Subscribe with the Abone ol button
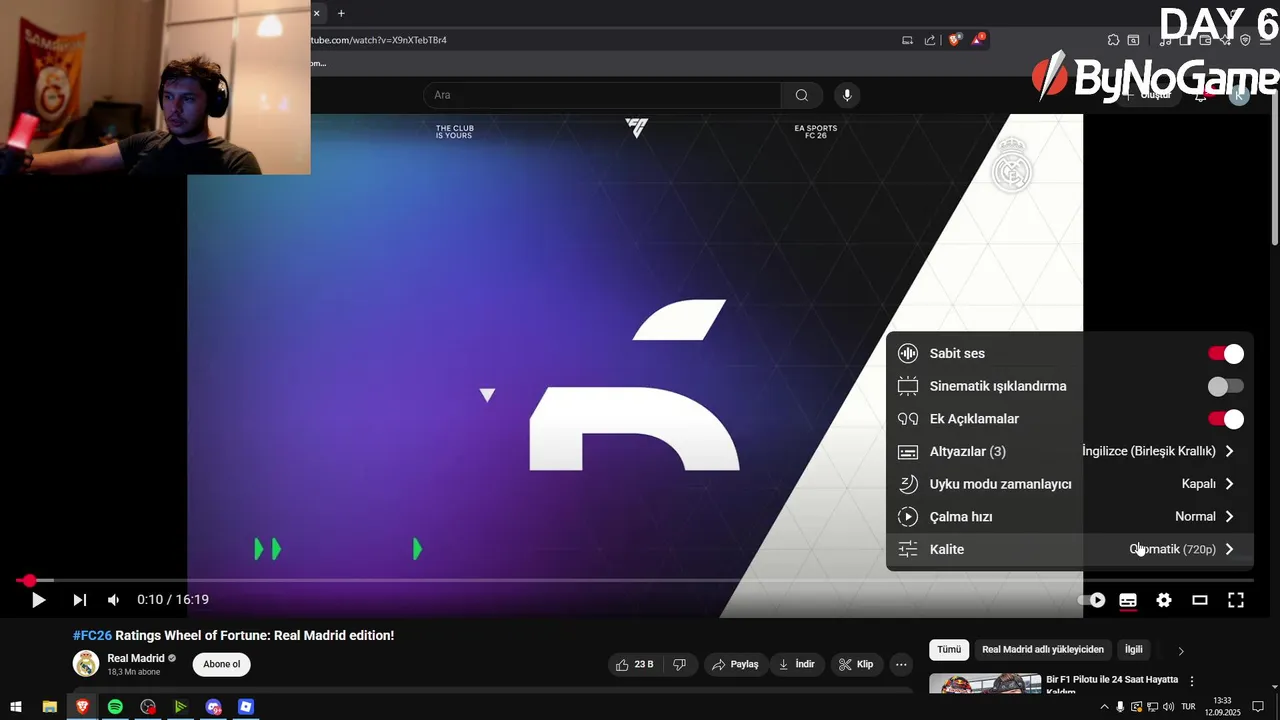1280x720 pixels. click(222, 664)
